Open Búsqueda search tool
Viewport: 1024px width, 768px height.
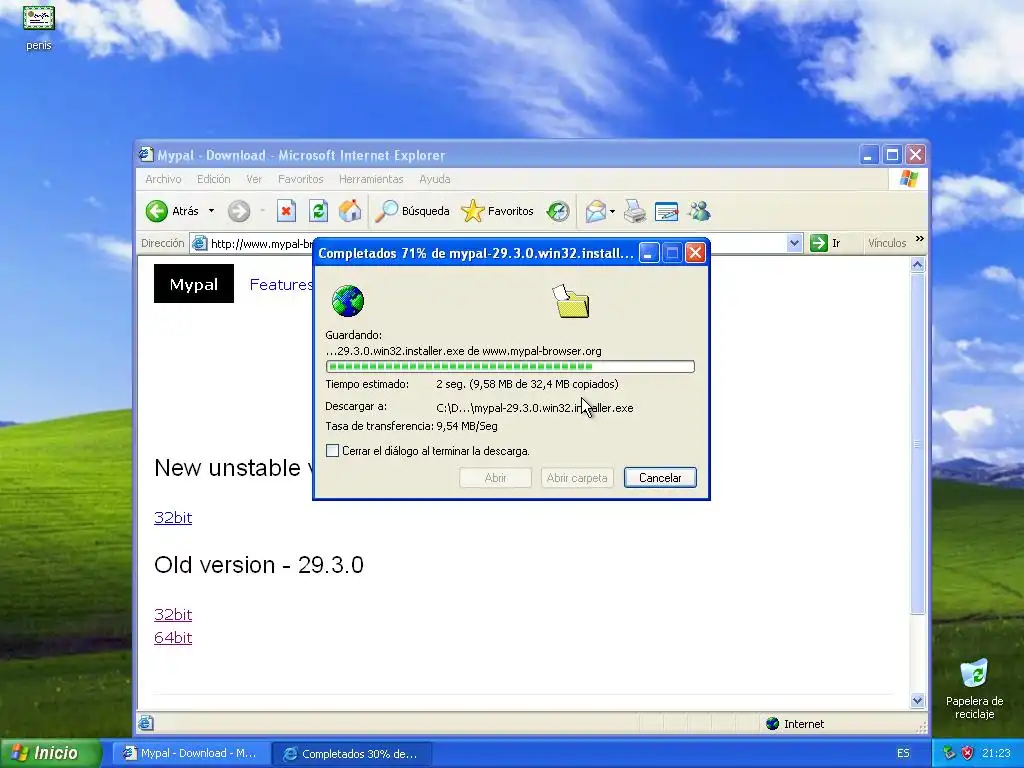tap(413, 211)
